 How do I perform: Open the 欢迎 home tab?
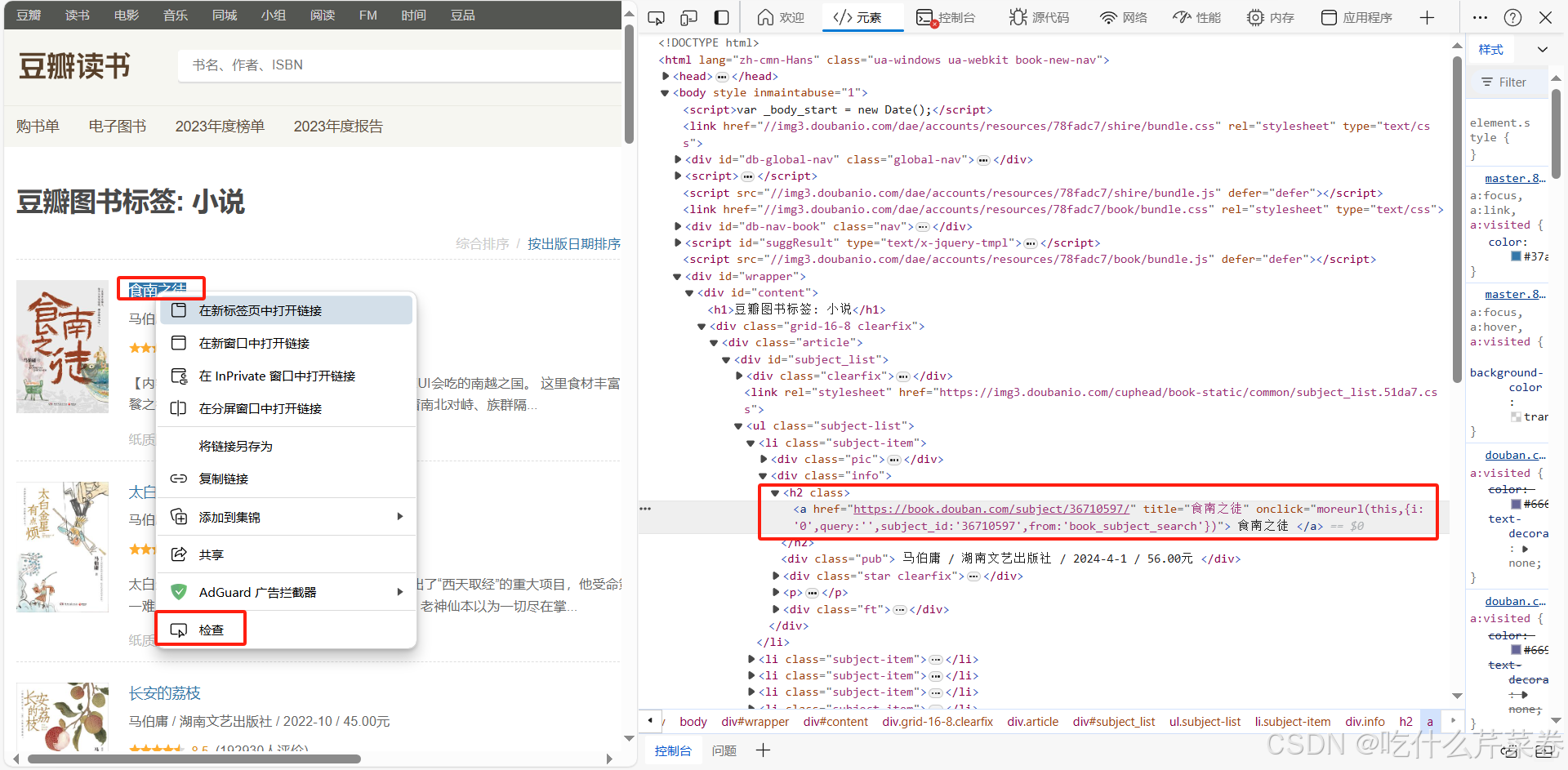click(x=781, y=17)
